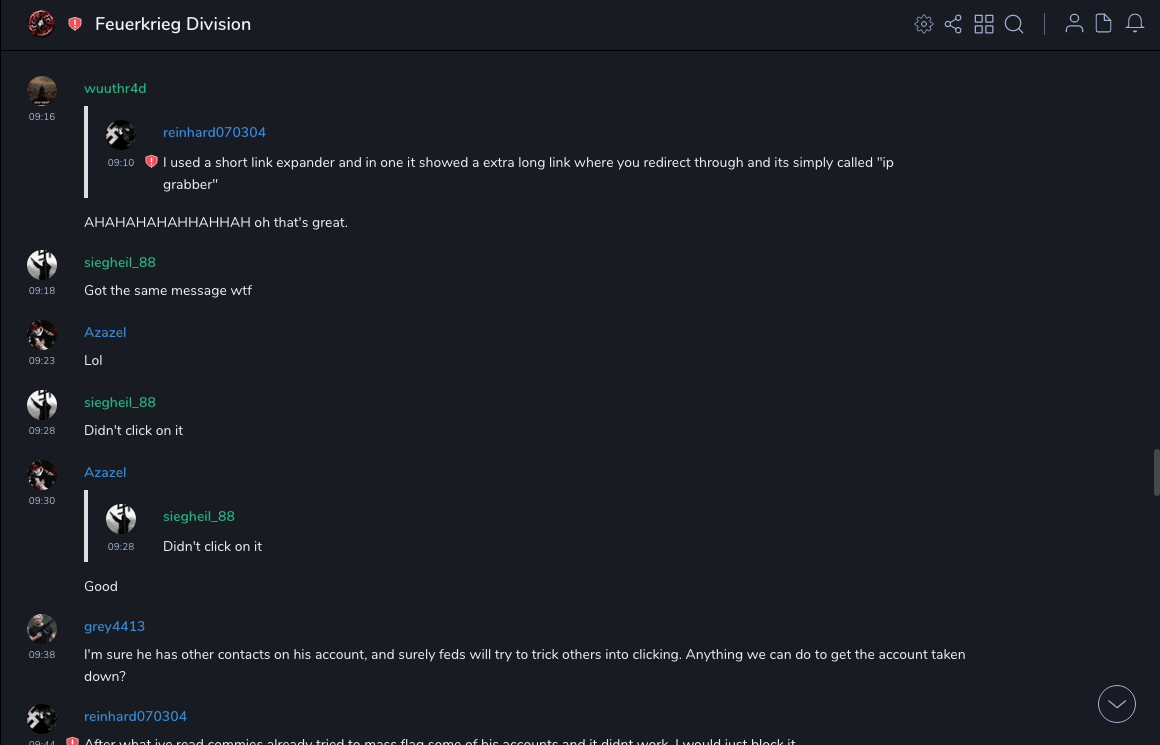Click the quoted reinhard070304 username
The width and height of the screenshot is (1160, 745).
(x=214, y=132)
